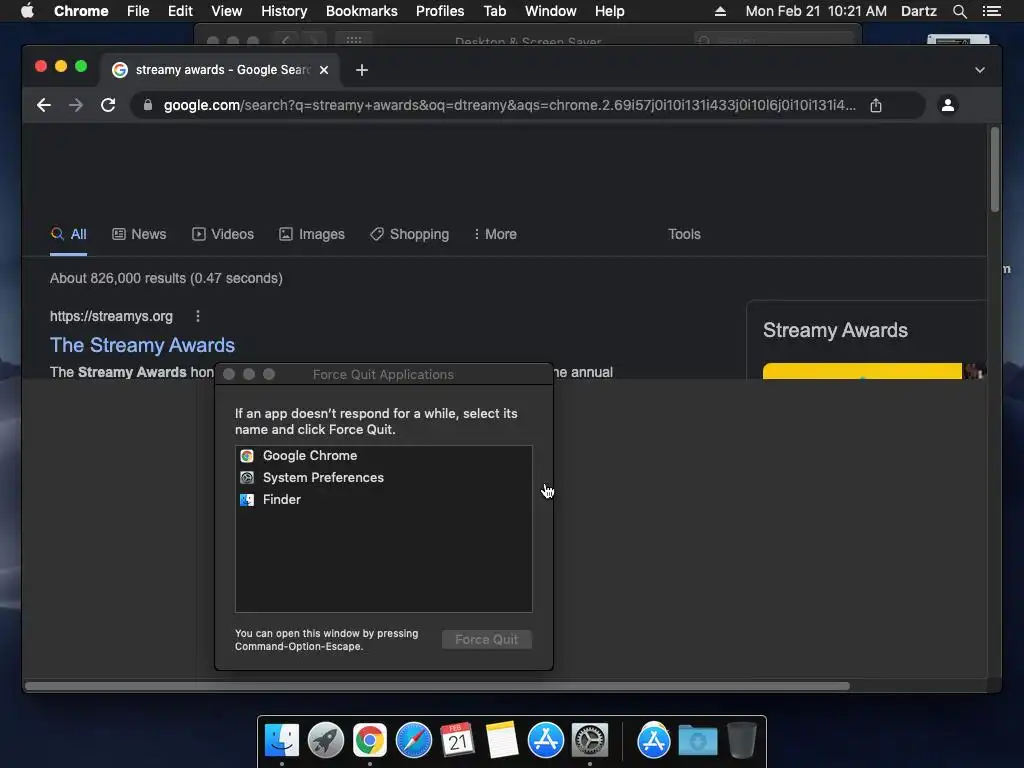The width and height of the screenshot is (1024, 768).
Task: Click the Chrome back arrow
Action: coord(44,105)
